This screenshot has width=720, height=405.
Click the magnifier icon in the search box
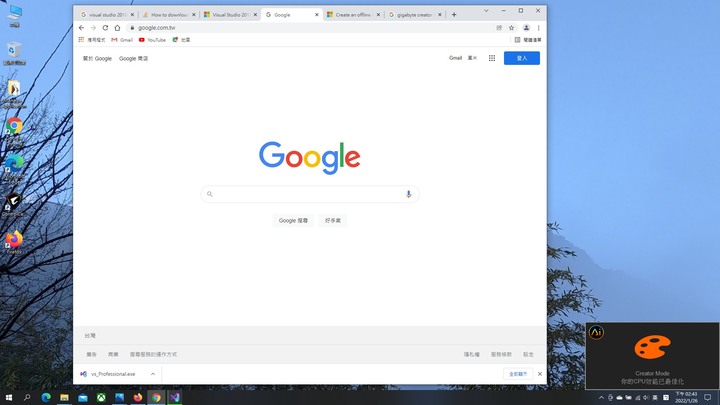point(210,194)
